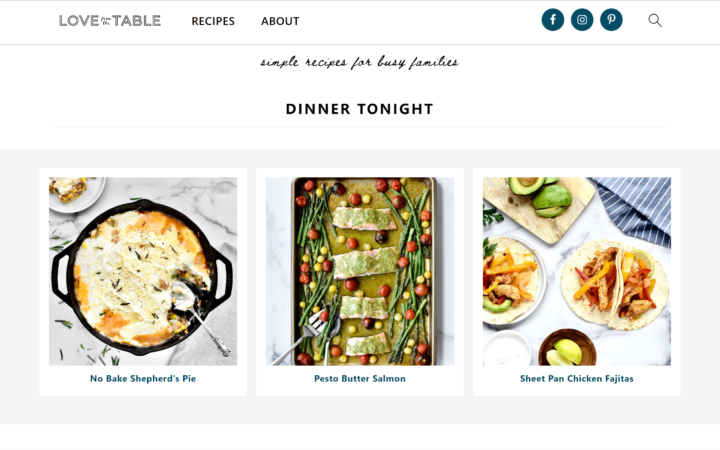Open the Recipes menu item
This screenshot has width=720, height=450.
(x=213, y=21)
